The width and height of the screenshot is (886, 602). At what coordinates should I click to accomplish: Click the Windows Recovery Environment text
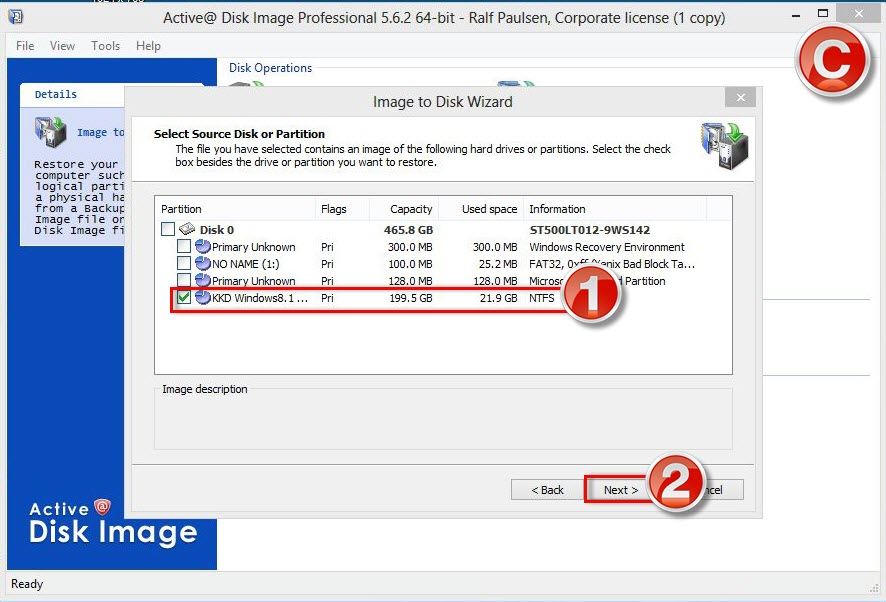coord(606,246)
